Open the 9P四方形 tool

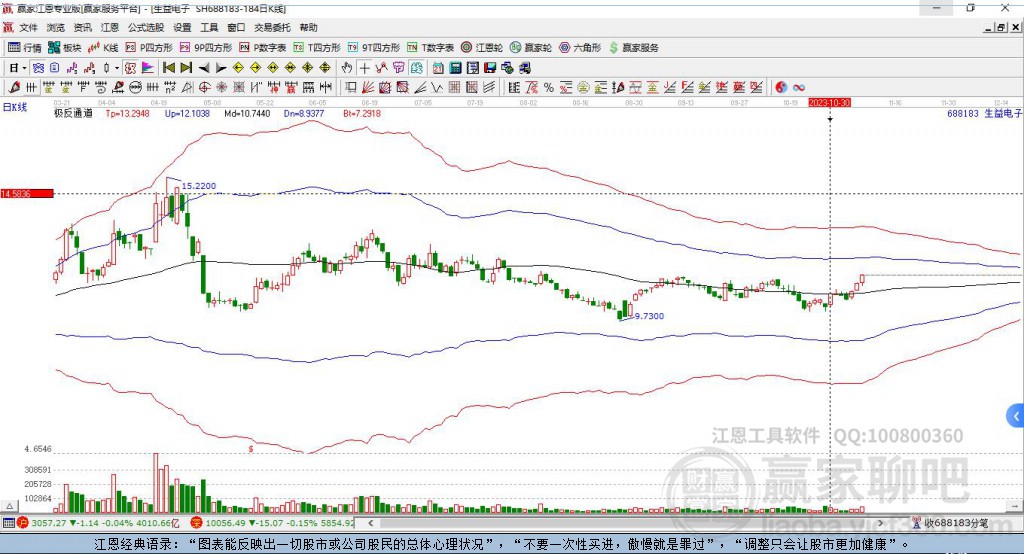pyautogui.click(x=206, y=48)
